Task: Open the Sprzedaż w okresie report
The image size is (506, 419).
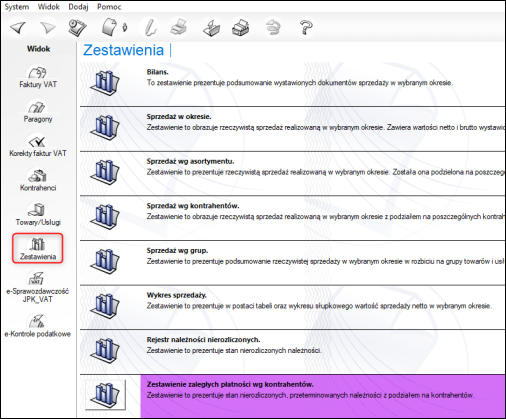Action: pyautogui.click(x=179, y=117)
